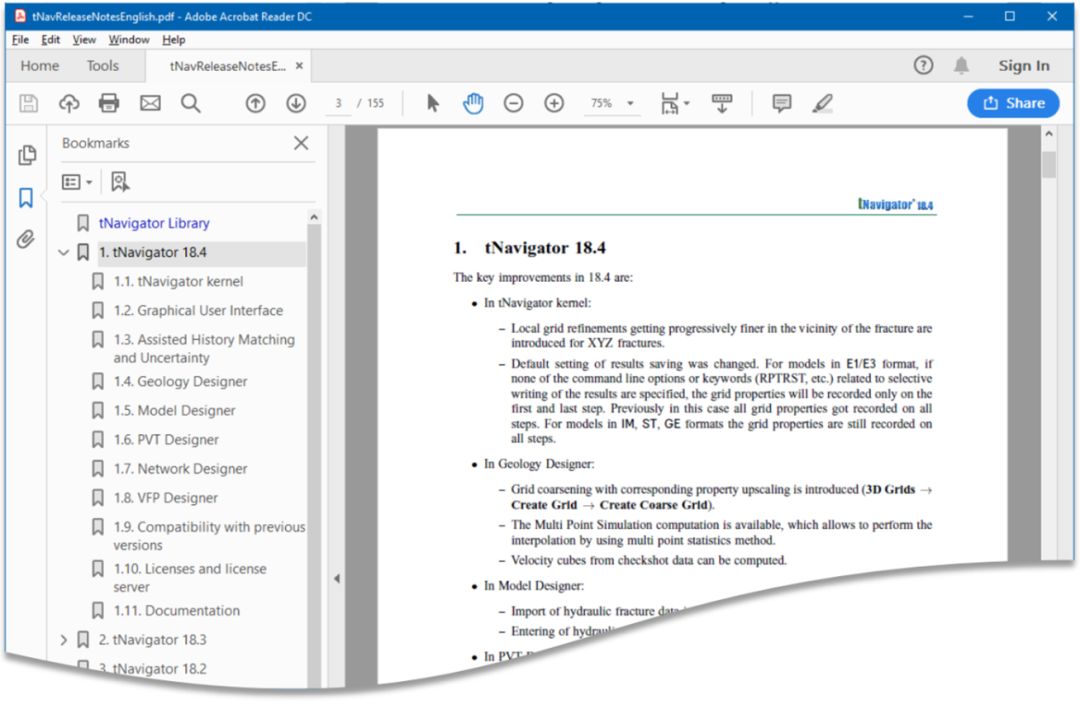The image size is (1080, 705).
Task: Go to previous page arrow
Action: (256, 103)
